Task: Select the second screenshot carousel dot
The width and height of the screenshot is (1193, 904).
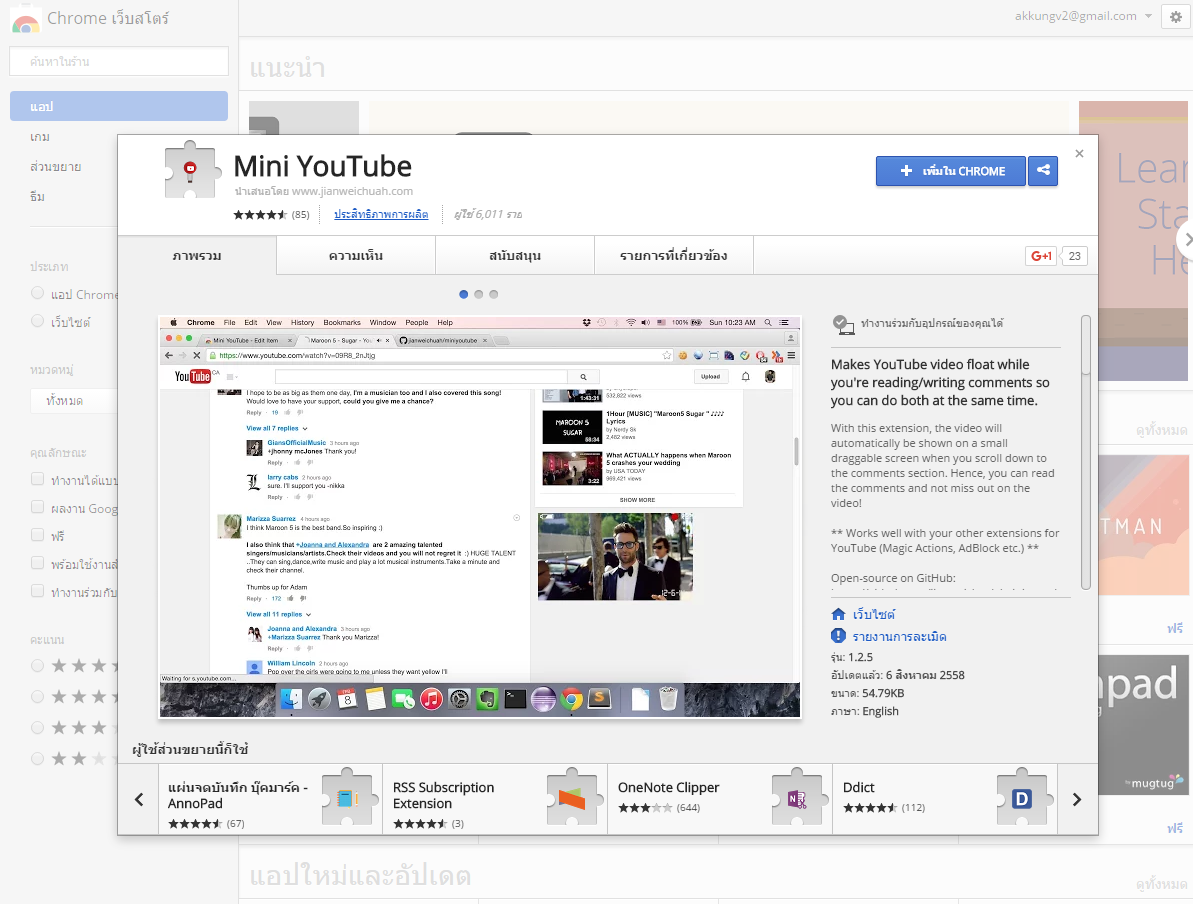Action: click(x=479, y=294)
